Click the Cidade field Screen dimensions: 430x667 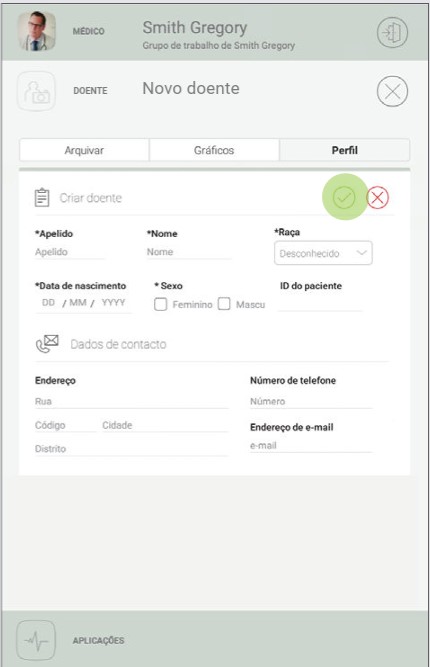[x=165, y=425]
